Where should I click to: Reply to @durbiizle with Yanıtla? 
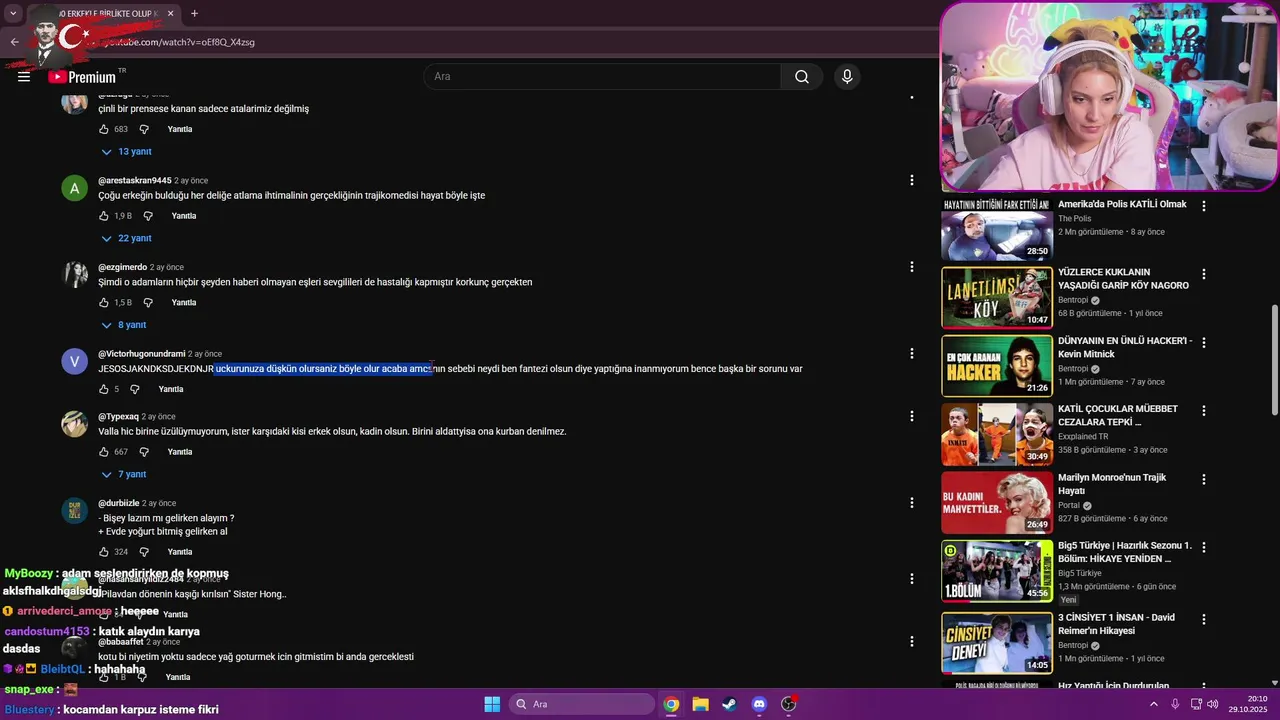180,552
